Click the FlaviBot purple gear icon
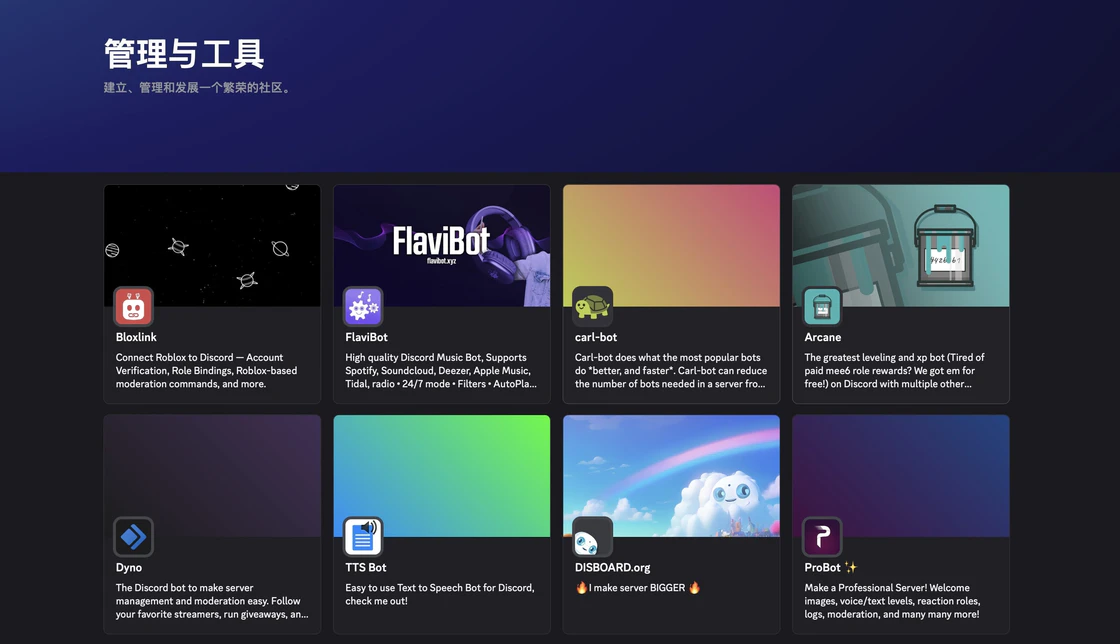 363,307
